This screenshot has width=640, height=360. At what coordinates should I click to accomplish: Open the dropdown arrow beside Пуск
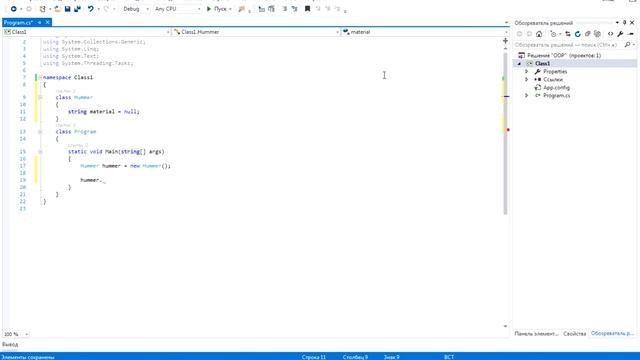point(230,9)
